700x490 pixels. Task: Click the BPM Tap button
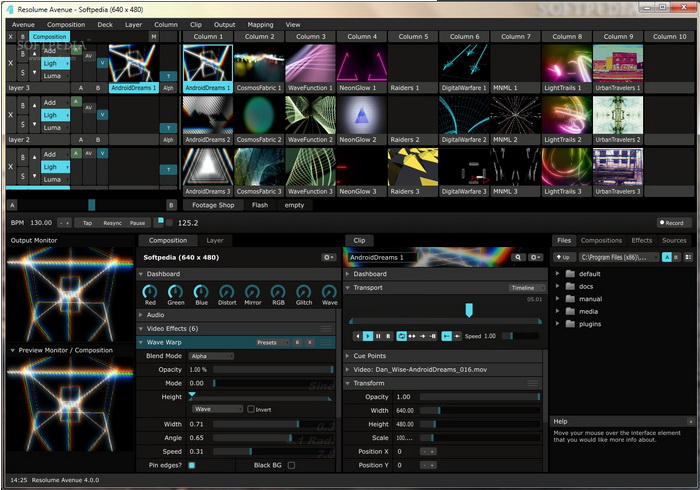tap(88, 223)
